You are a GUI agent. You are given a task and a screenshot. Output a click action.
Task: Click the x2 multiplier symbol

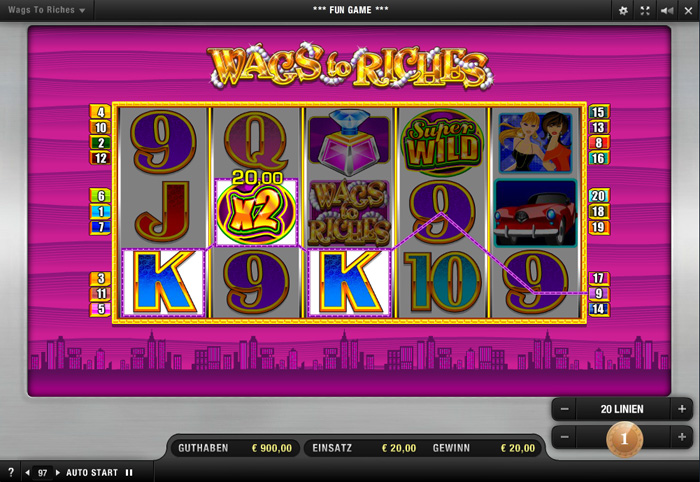(x=256, y=213)
